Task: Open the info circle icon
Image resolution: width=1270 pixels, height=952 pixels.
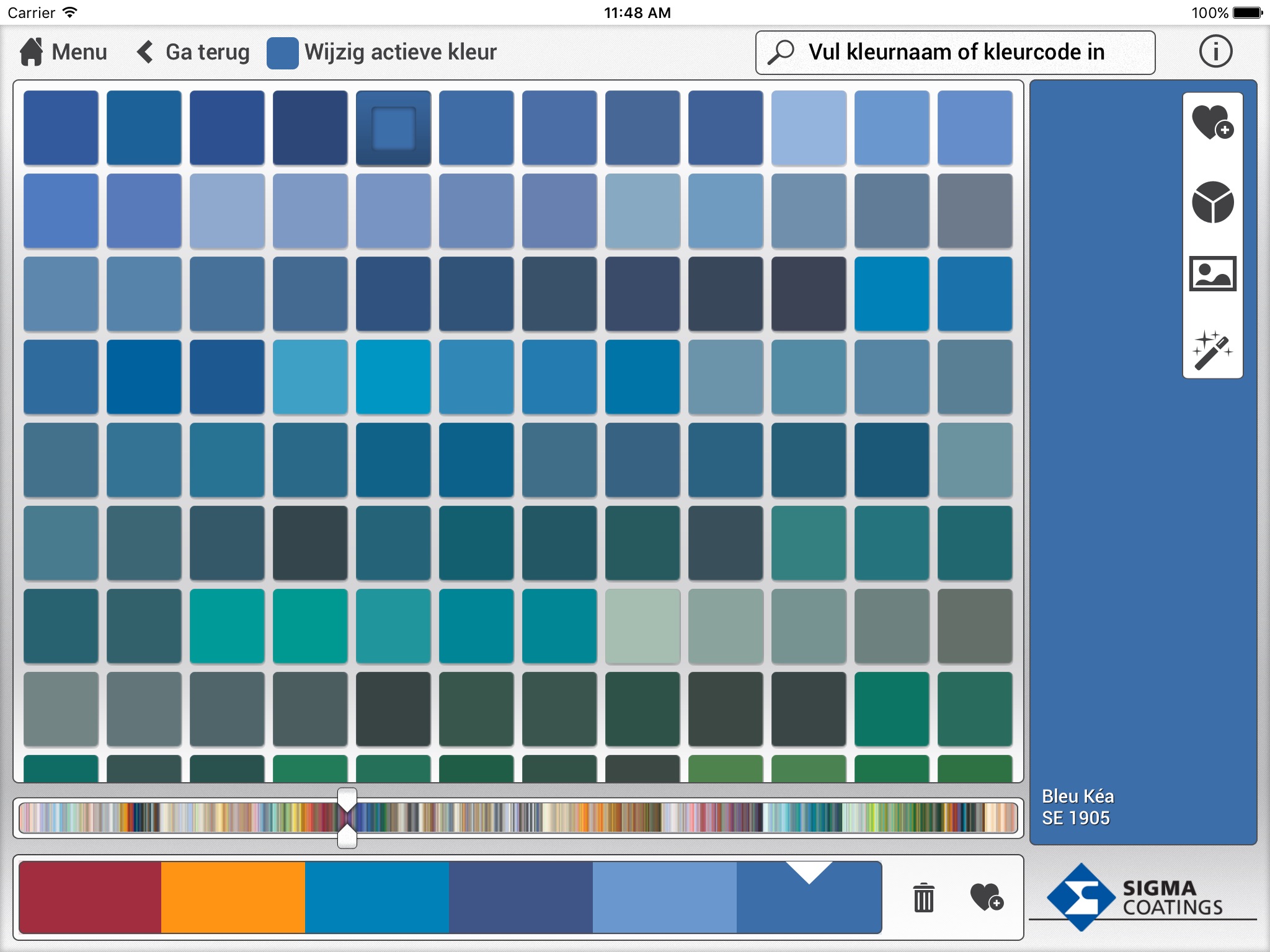Action: point(1215,51)
